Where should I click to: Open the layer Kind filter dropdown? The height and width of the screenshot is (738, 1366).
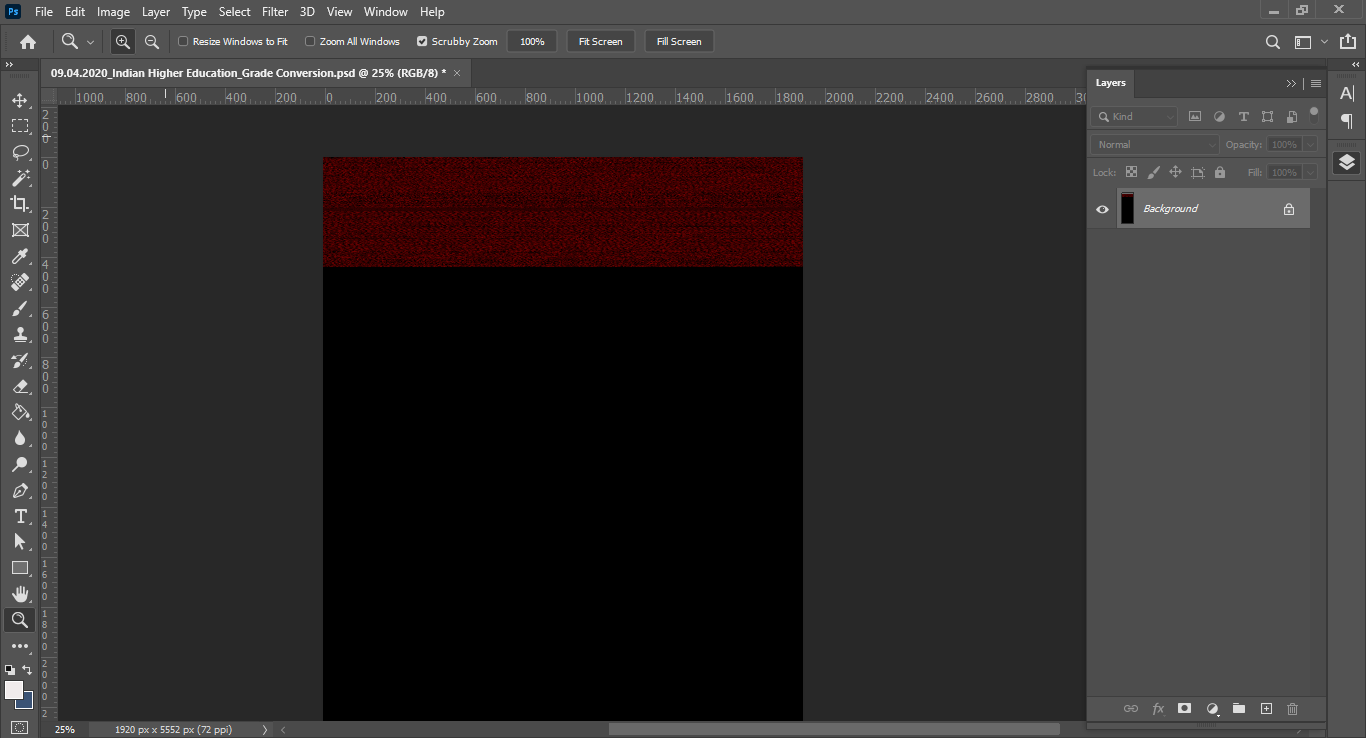click(1169, 116)
